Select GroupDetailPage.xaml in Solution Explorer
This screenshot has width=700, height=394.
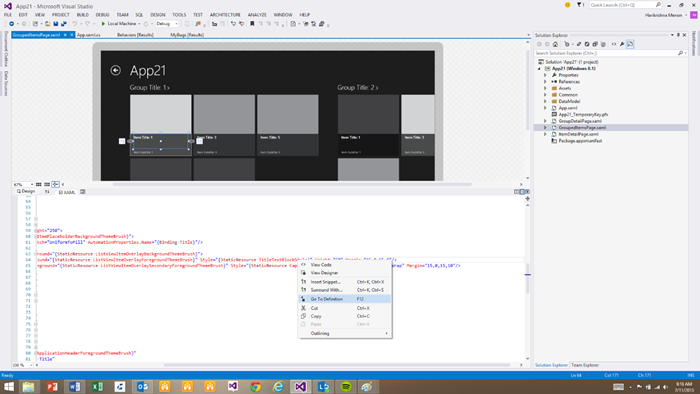[x=580, y=121]
